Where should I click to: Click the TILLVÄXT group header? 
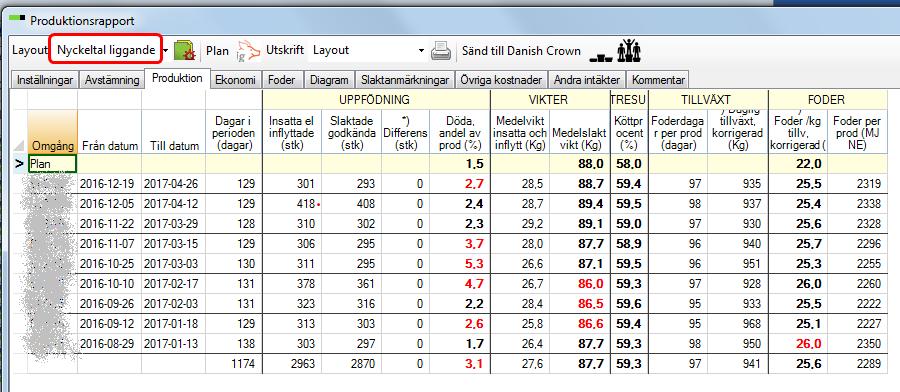tap(708, 99)
